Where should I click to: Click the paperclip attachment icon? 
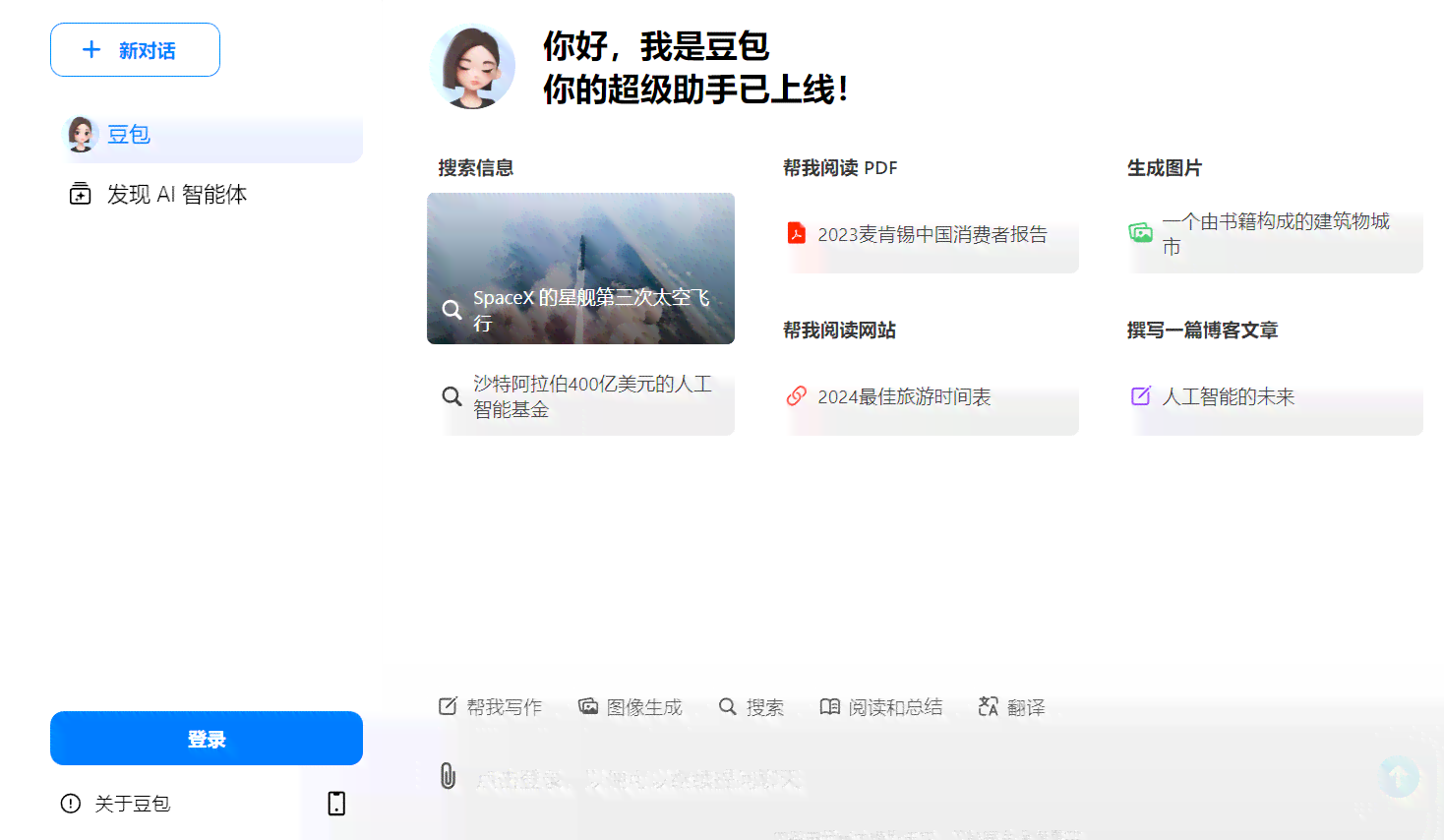coord(448,776)
